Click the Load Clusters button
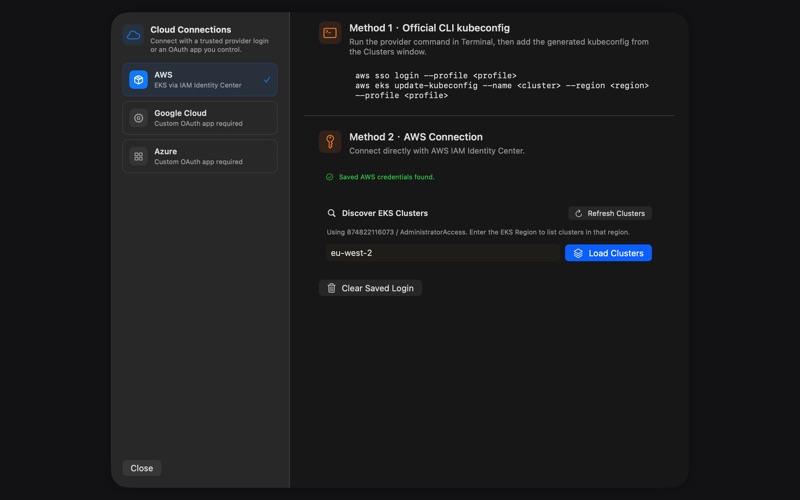800x500 pixels. (608, 253)
